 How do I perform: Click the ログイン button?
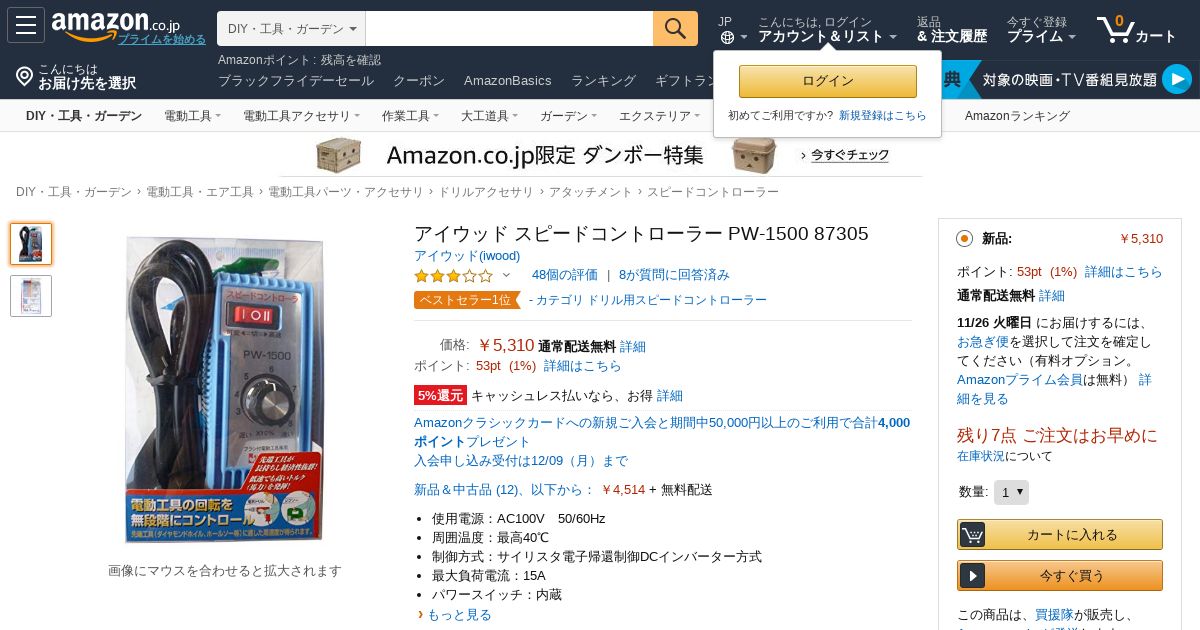828,81
